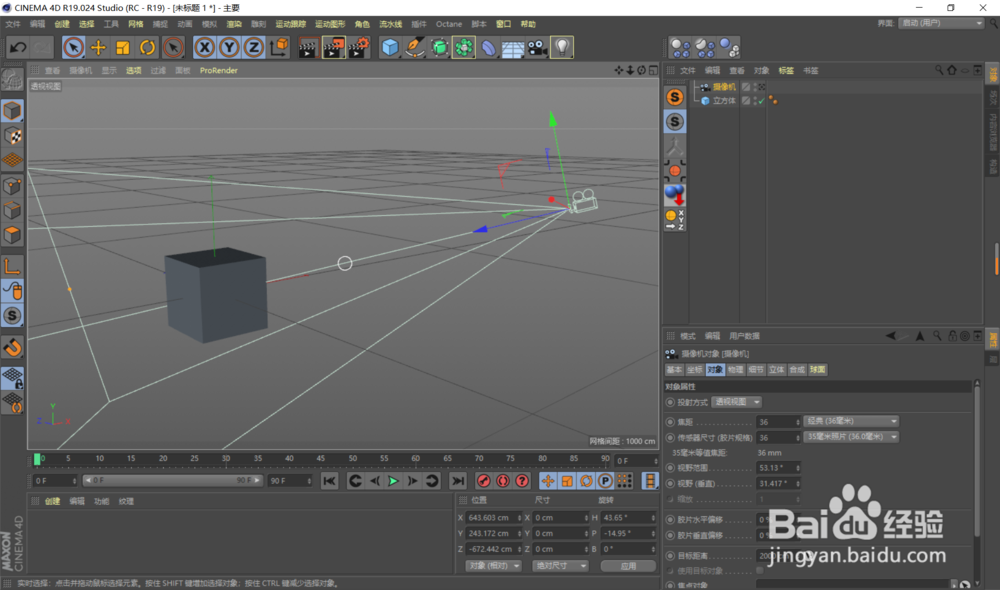The width and height of the screenshot is (1000, 590).
Task: Open the Octane menu
Action: (x=449, y=24)
